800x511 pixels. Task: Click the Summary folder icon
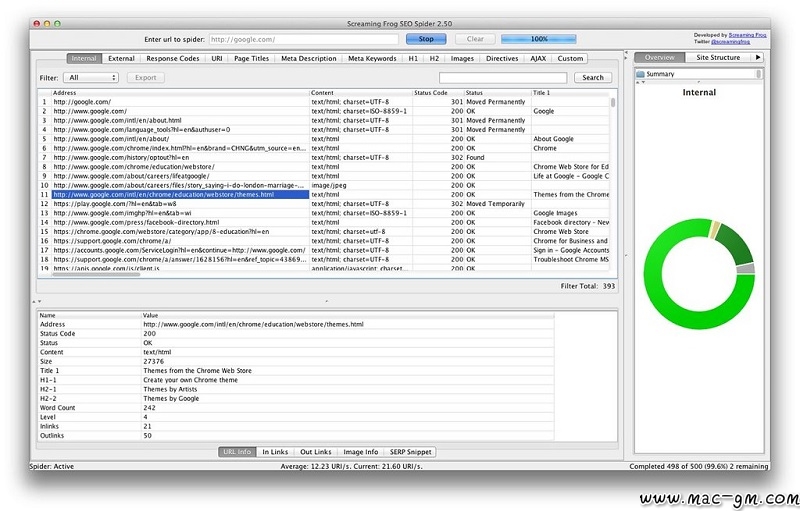coord(640,74)
